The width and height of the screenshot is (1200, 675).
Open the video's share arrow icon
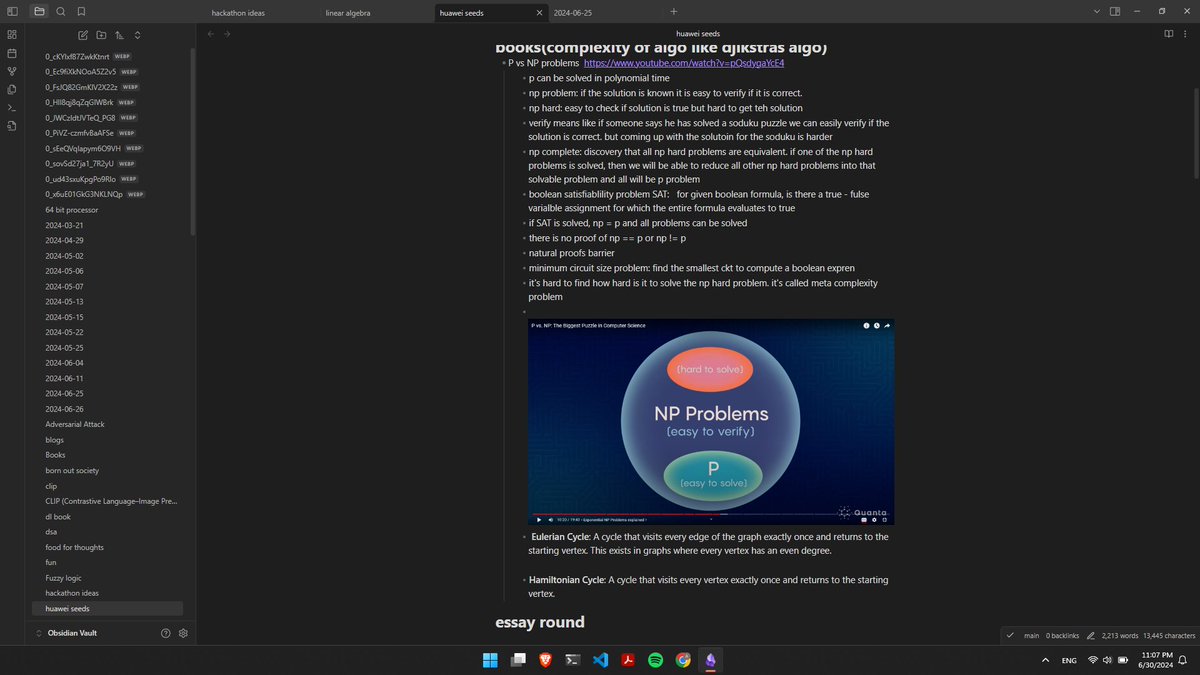coord(887,325)
